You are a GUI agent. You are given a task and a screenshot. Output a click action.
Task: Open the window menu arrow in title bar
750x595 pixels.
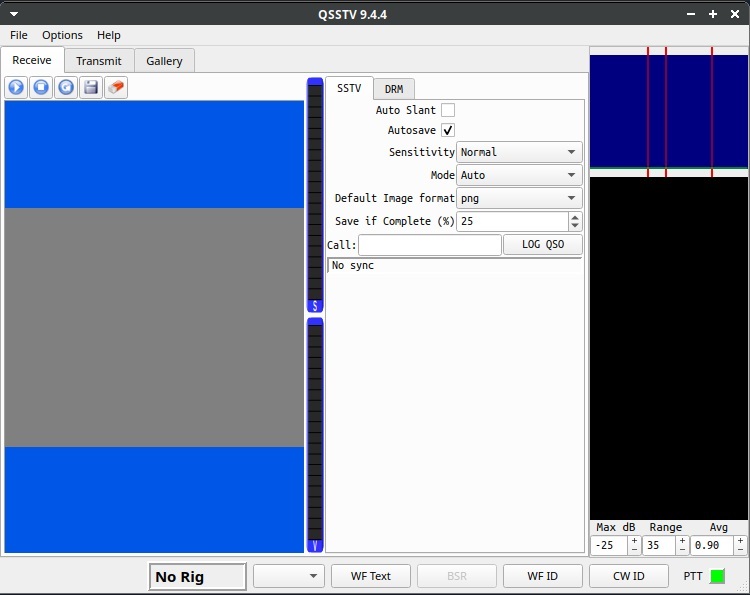(x=14, y=14)
